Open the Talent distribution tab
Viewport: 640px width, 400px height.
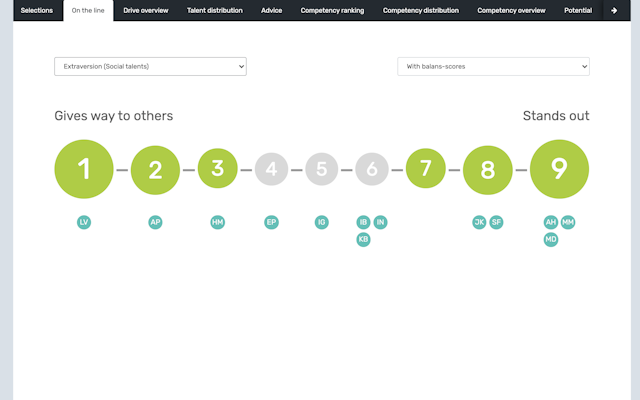click(x=214, y=10)
